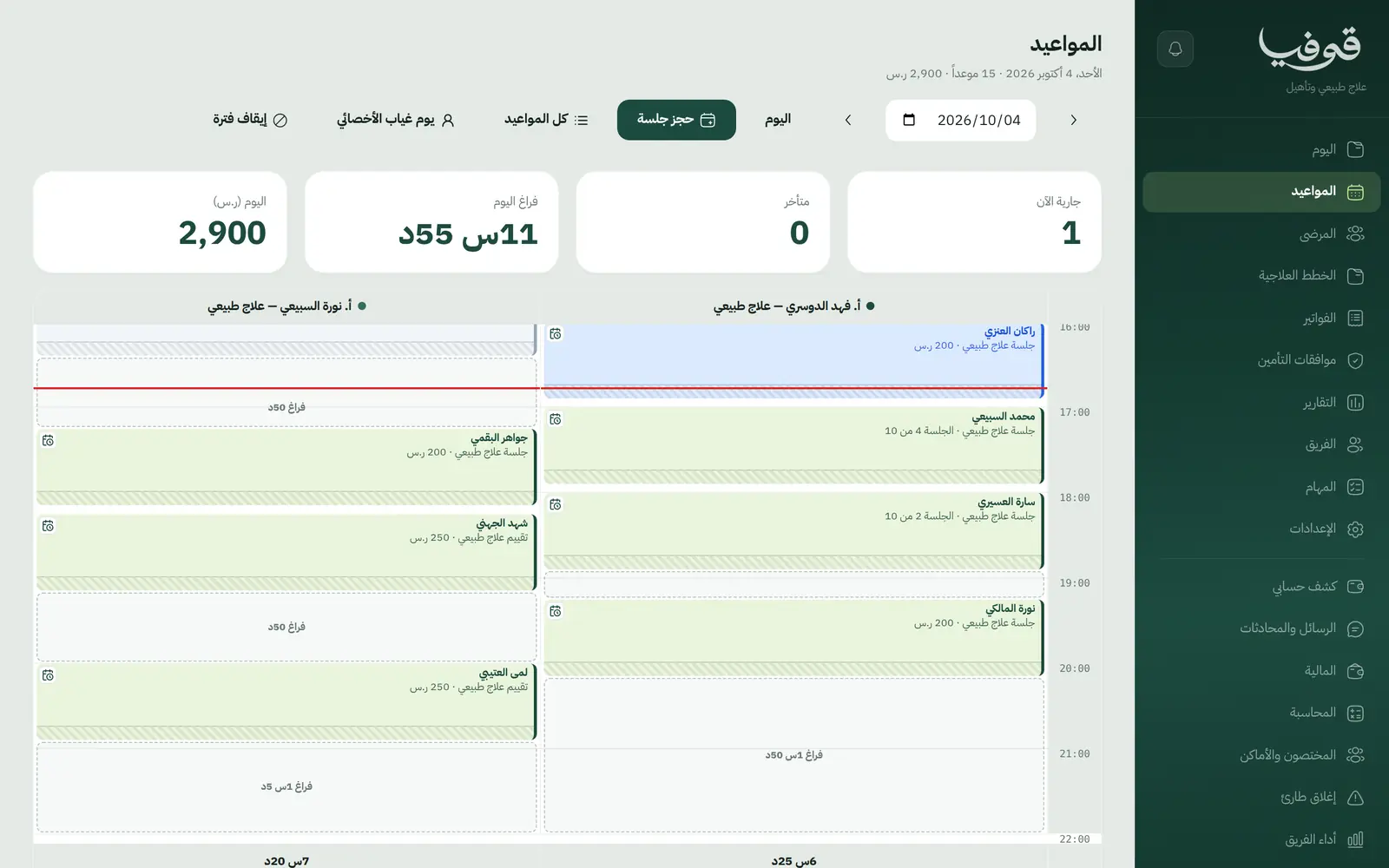Open كشف حسابي page

click(x=1261, y=586)
